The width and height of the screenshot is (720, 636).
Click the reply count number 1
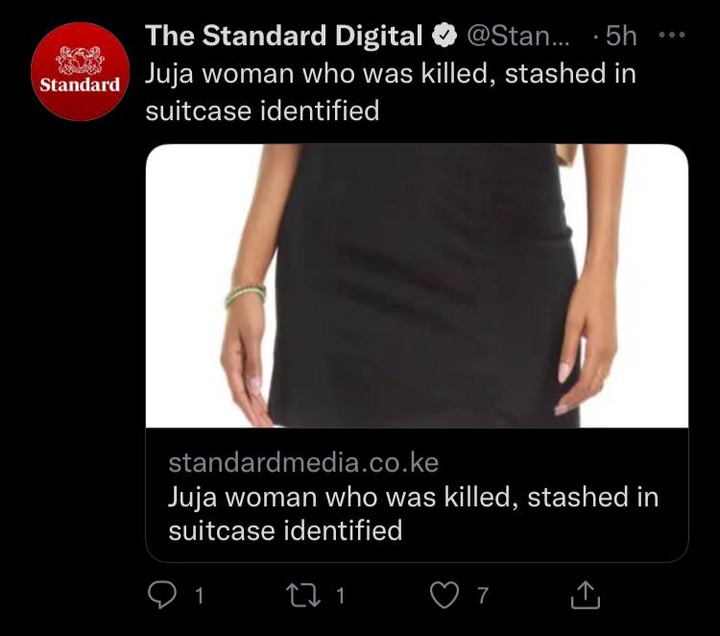pos(199,596)
